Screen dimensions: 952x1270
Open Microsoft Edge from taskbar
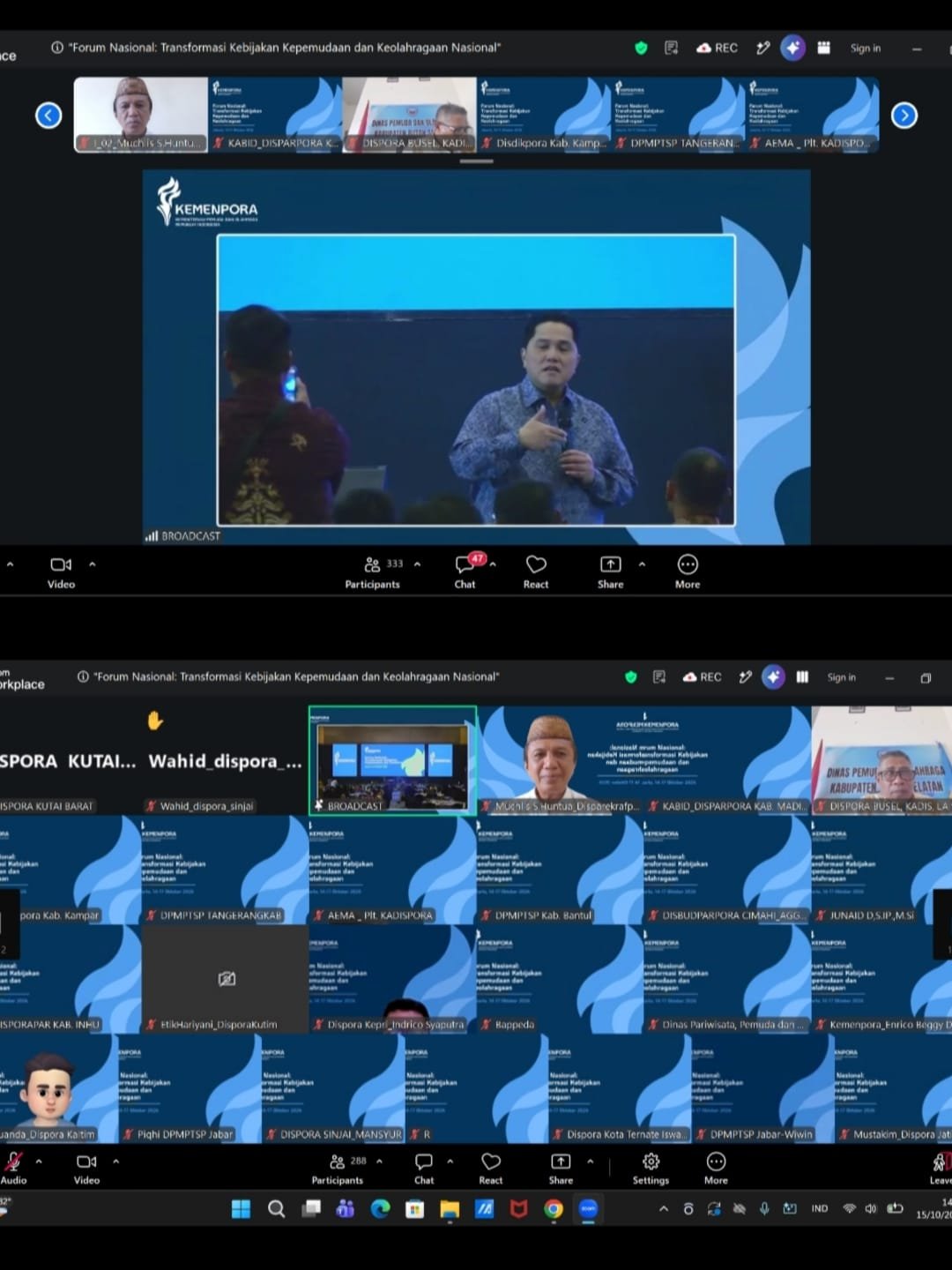pyautogui.click(x=380, y=1209)
